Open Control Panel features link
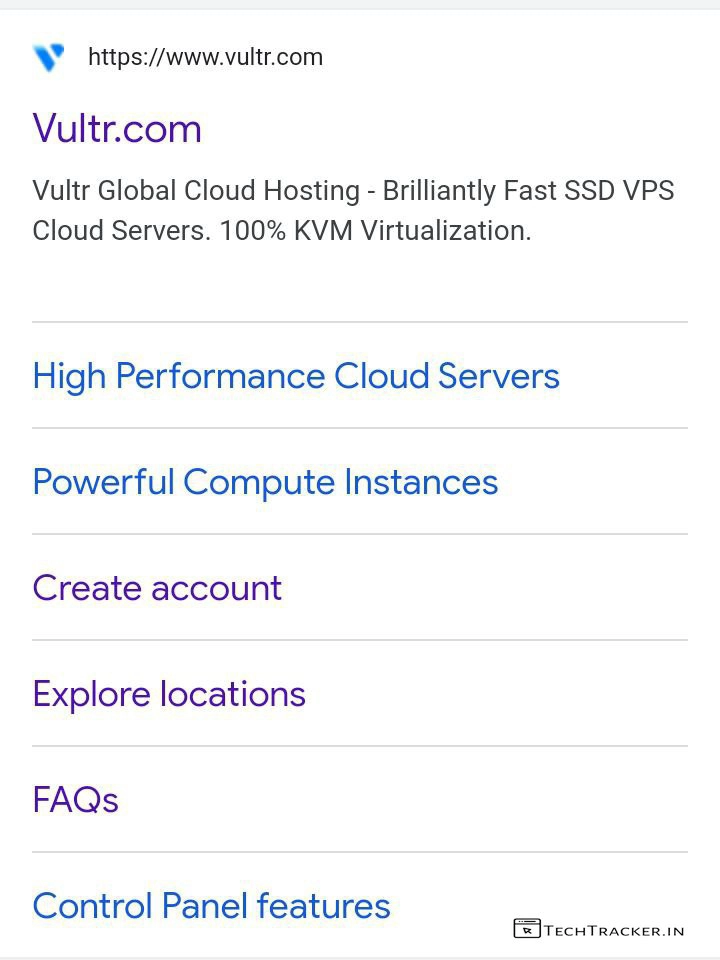 211,906
